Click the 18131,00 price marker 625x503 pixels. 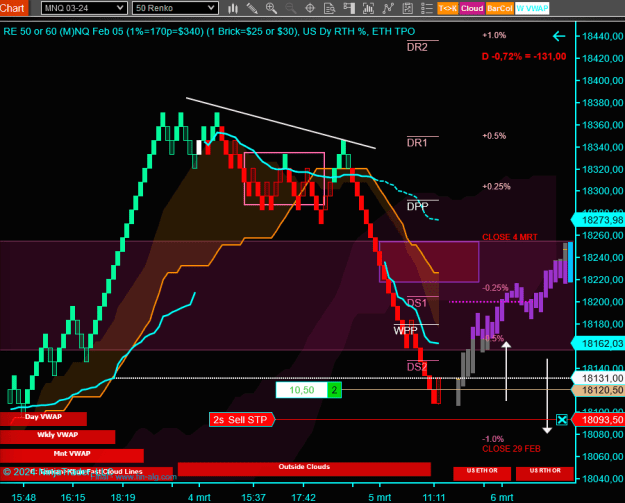pos(598,378)
